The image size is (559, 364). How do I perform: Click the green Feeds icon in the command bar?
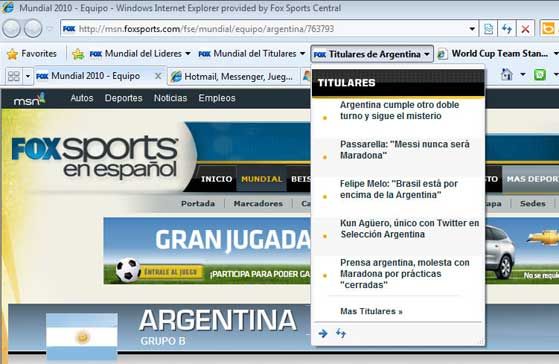coord(539,75)
